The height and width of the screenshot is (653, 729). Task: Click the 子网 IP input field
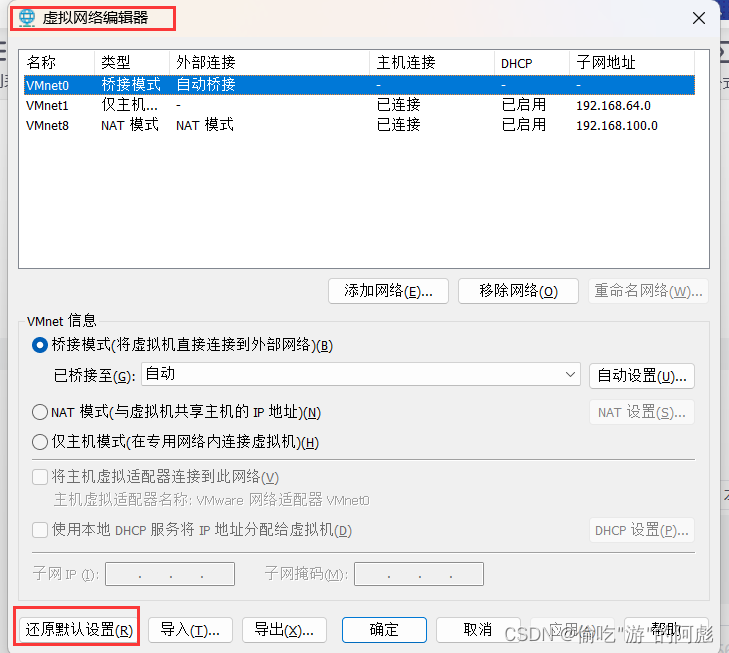[x=170, y=574]
